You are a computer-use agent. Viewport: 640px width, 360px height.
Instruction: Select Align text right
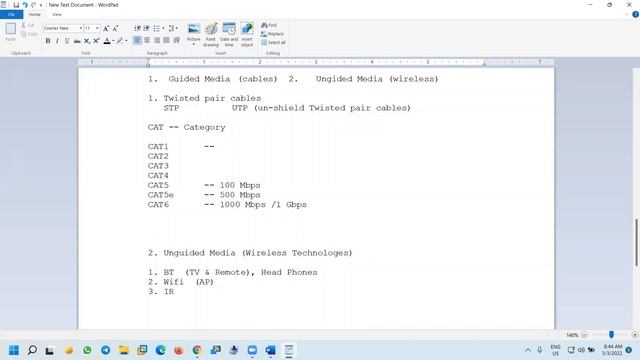click(157, 40)
